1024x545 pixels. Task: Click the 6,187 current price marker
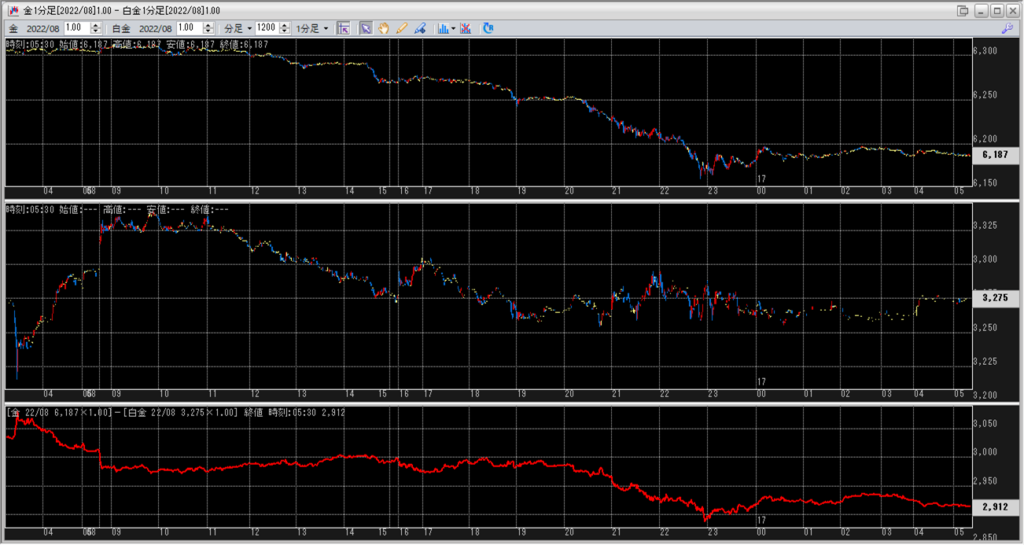tap(995, 155)
